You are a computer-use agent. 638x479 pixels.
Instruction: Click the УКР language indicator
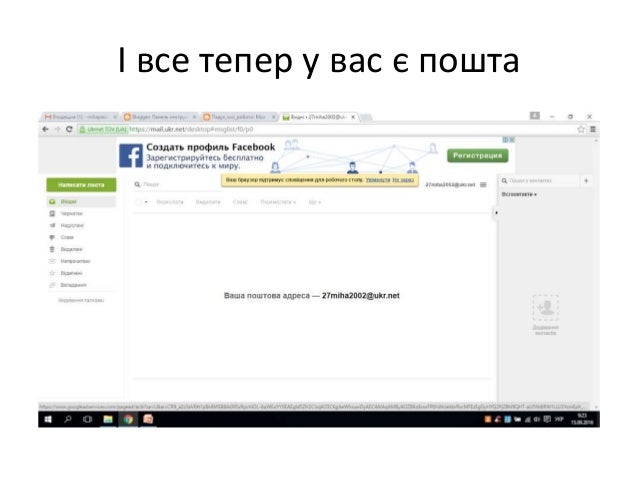(x=559, y=419)
